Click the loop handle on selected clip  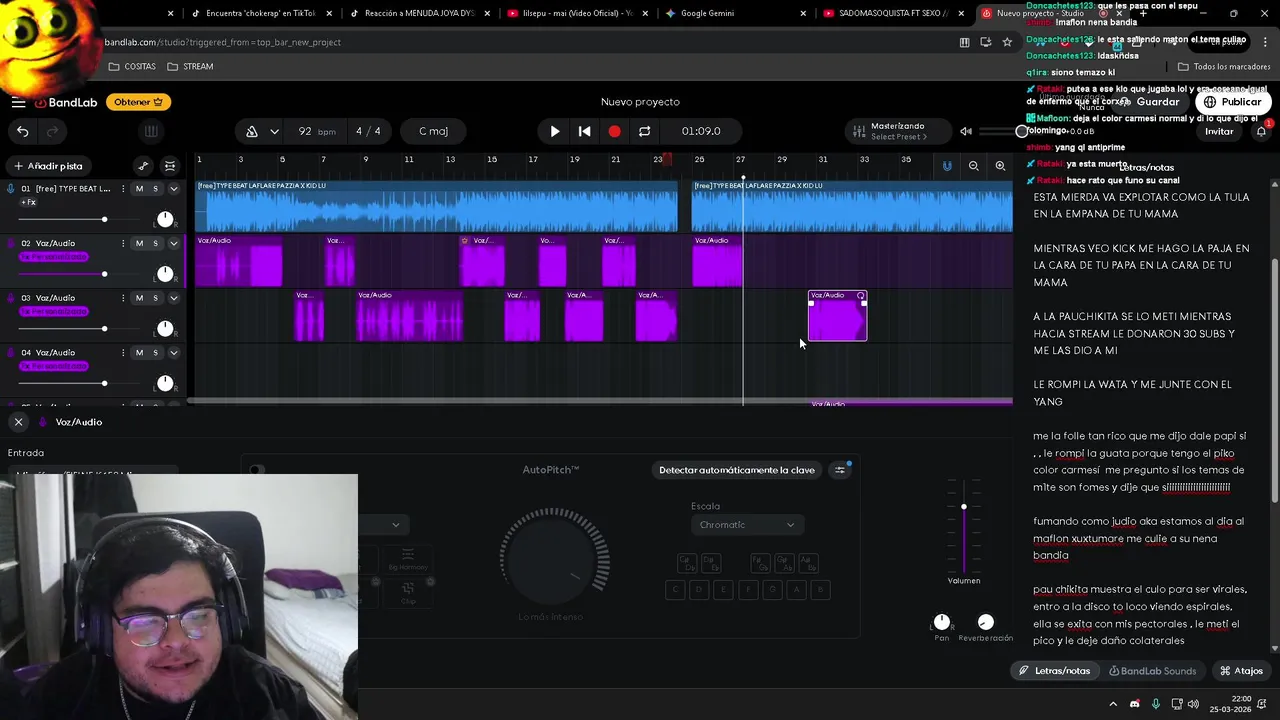[861, 296]
